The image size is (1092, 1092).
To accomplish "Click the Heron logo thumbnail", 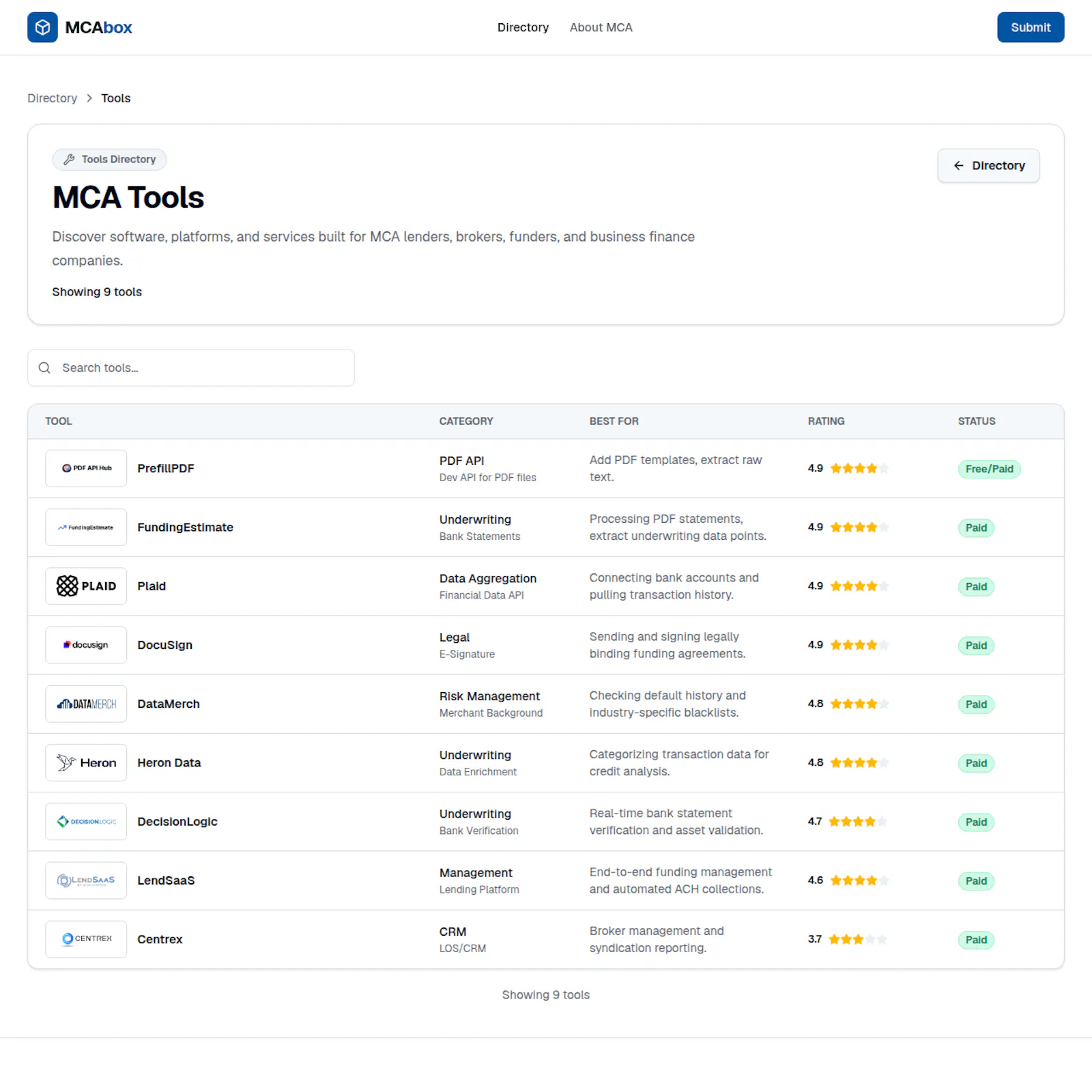I will click(x=86, y=762).
